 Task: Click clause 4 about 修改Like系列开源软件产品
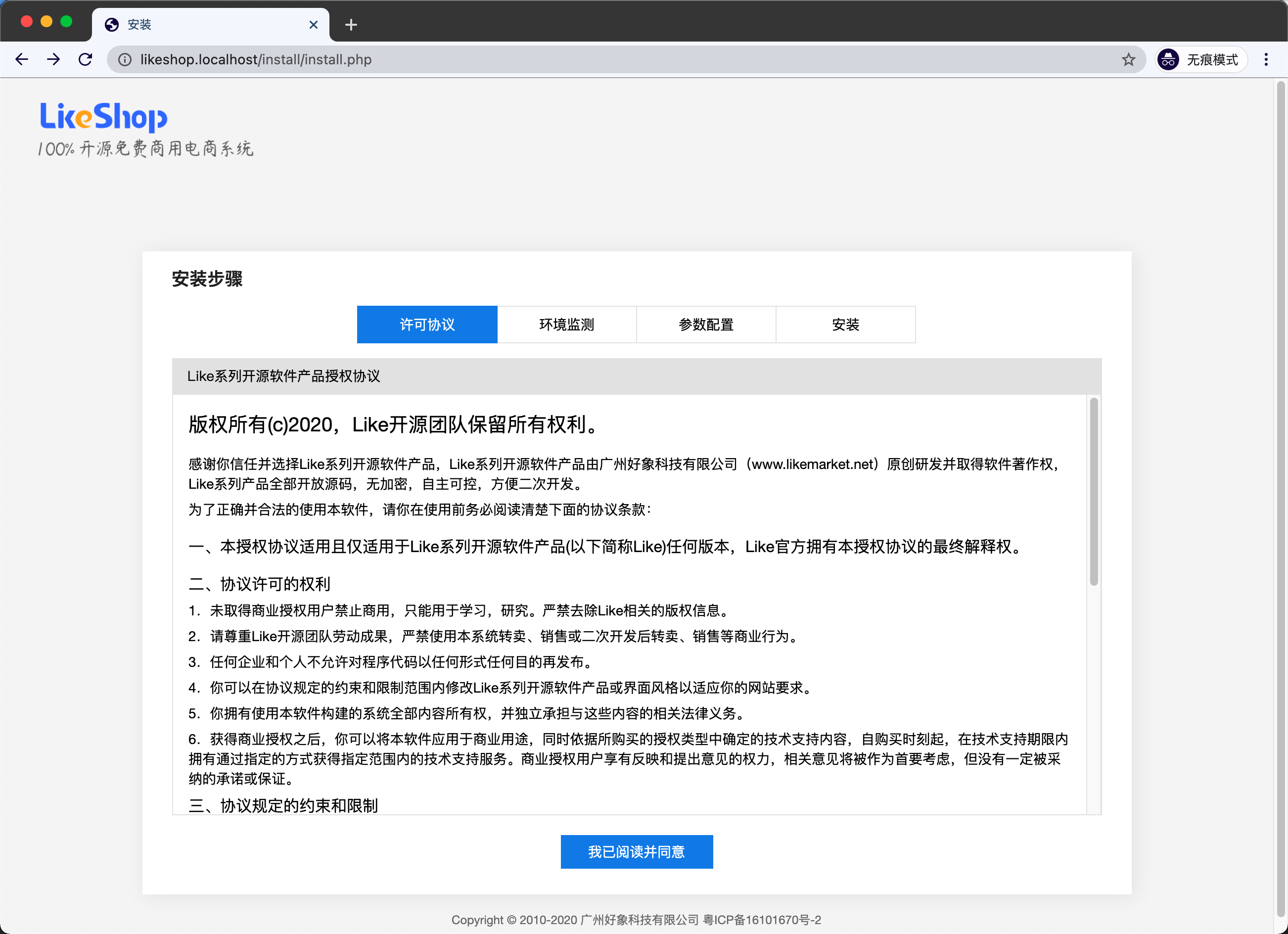502,688
